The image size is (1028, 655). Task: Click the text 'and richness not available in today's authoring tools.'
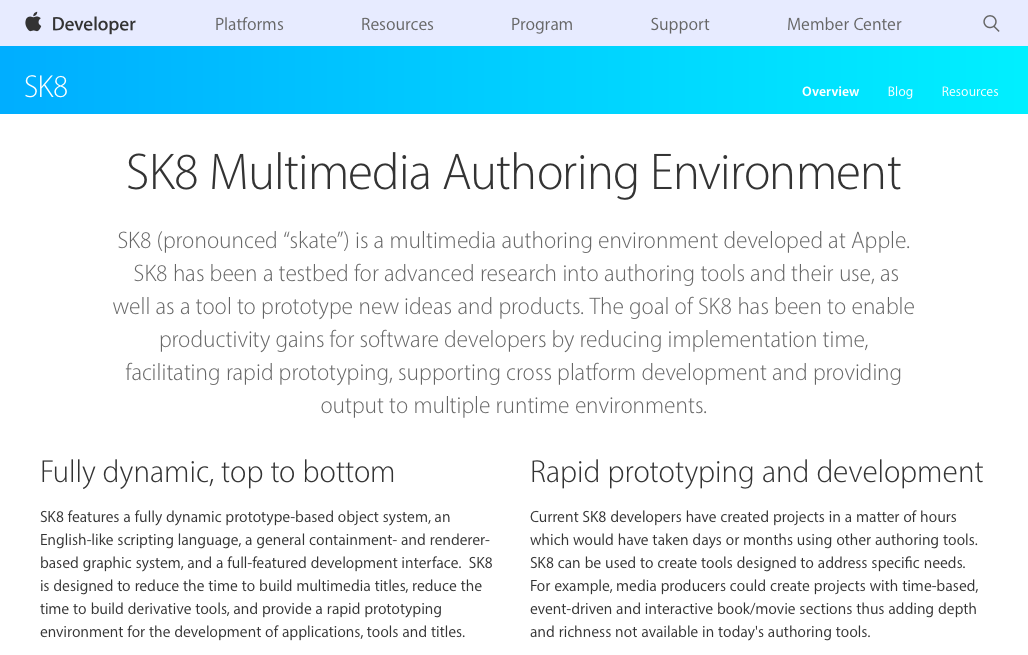point(700,632)
